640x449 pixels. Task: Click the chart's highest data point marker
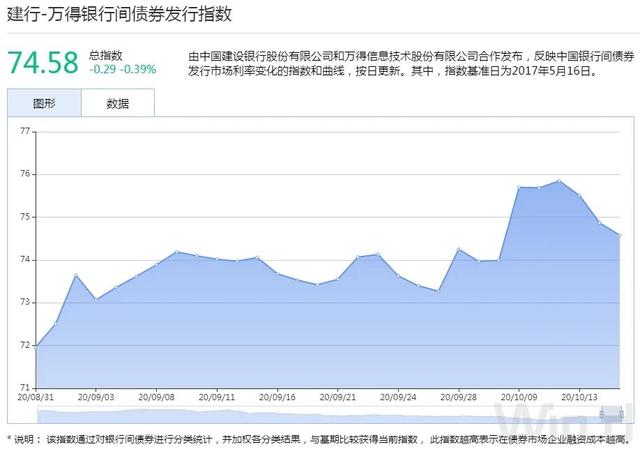click(x=559, y=181)
